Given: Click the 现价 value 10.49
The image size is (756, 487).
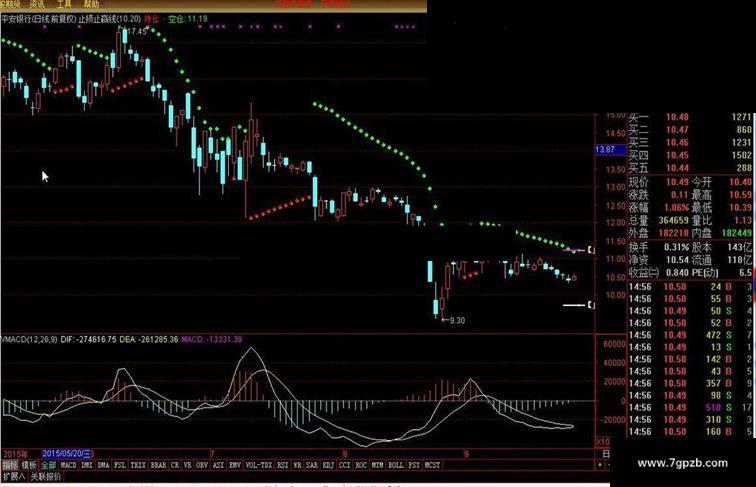Looking at the screenshot, I should pos(677,182).
